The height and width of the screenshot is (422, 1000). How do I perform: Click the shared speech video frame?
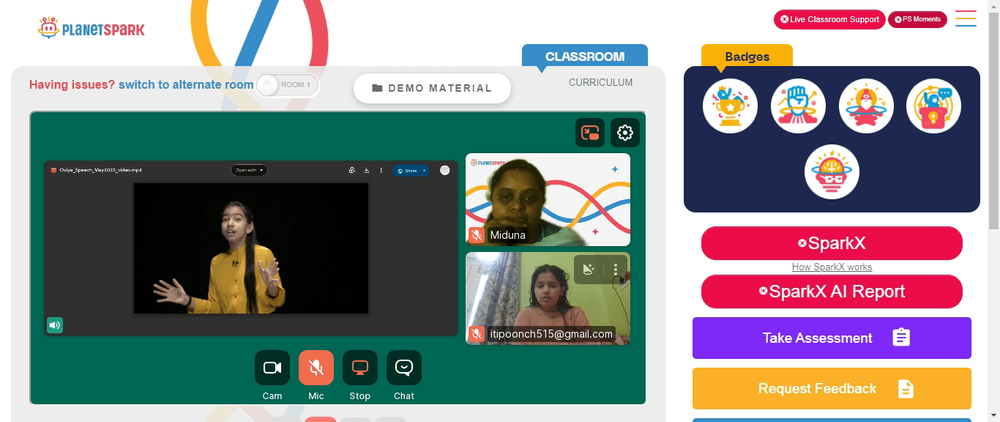click(x=251, y=248)
